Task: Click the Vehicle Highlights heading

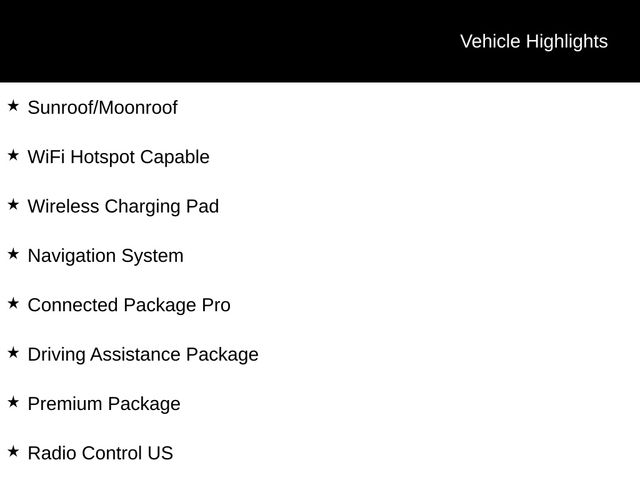Action: click(x=533, y=41)
